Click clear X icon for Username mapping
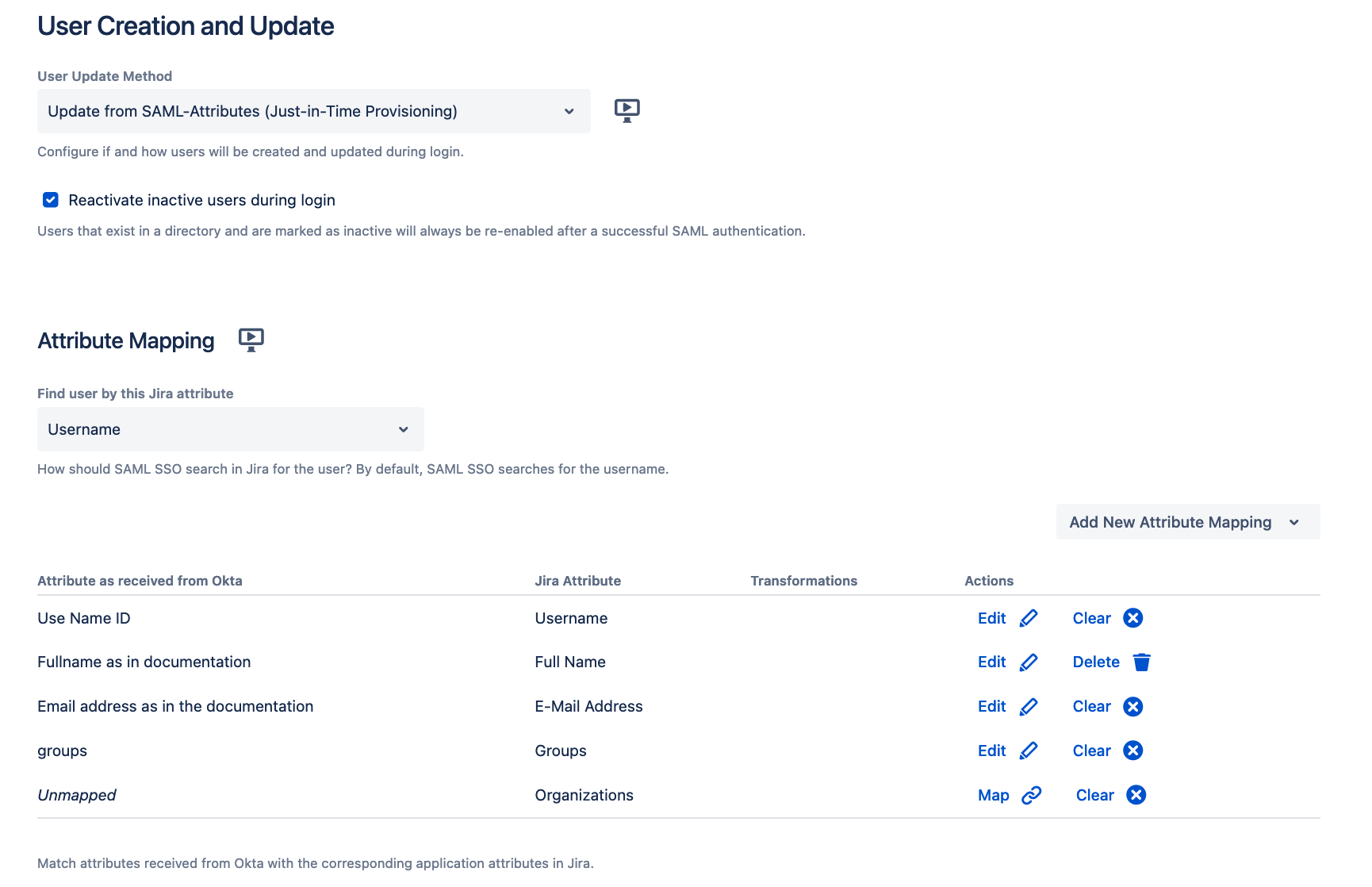The width and height of the screenshot is (1372, 887). click(x=1132, y=618)
